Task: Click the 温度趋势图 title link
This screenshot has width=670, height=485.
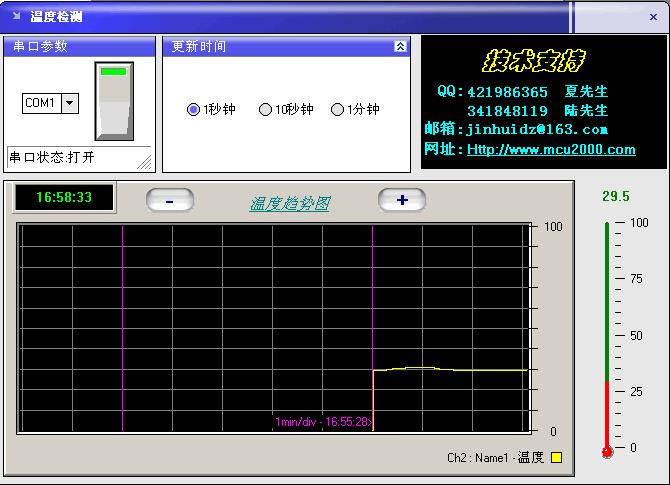Action: point(290,204)
